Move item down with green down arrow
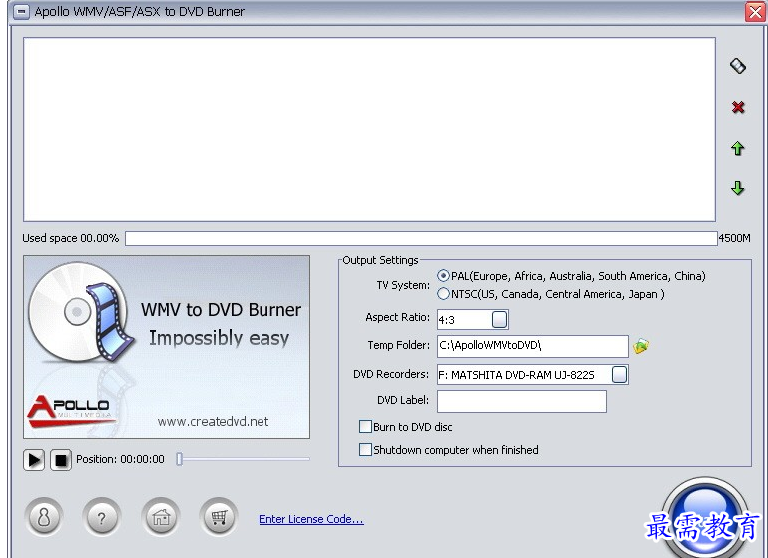This screenshot has width=768, height=558. [x=738, y=188]
